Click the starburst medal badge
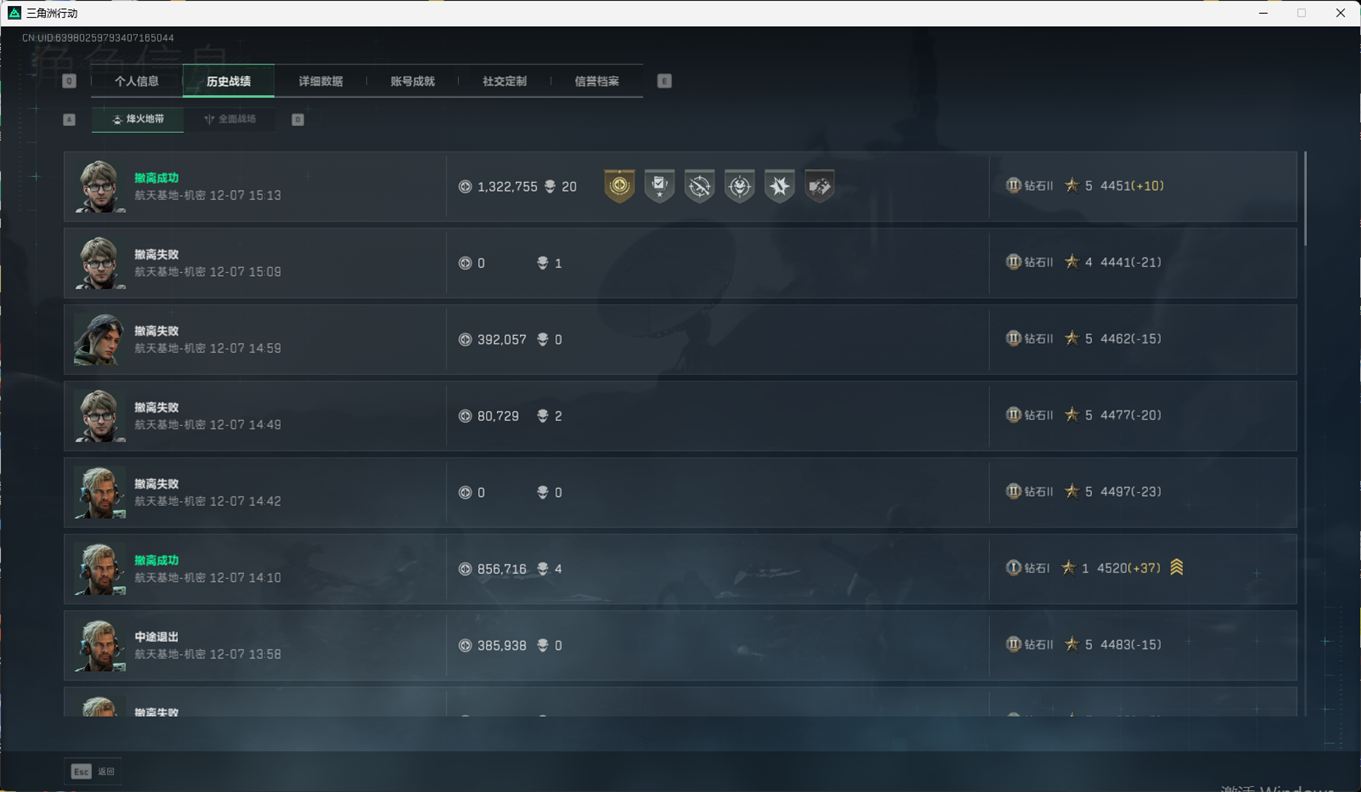 pyautogui.click(x=779, y=186)
